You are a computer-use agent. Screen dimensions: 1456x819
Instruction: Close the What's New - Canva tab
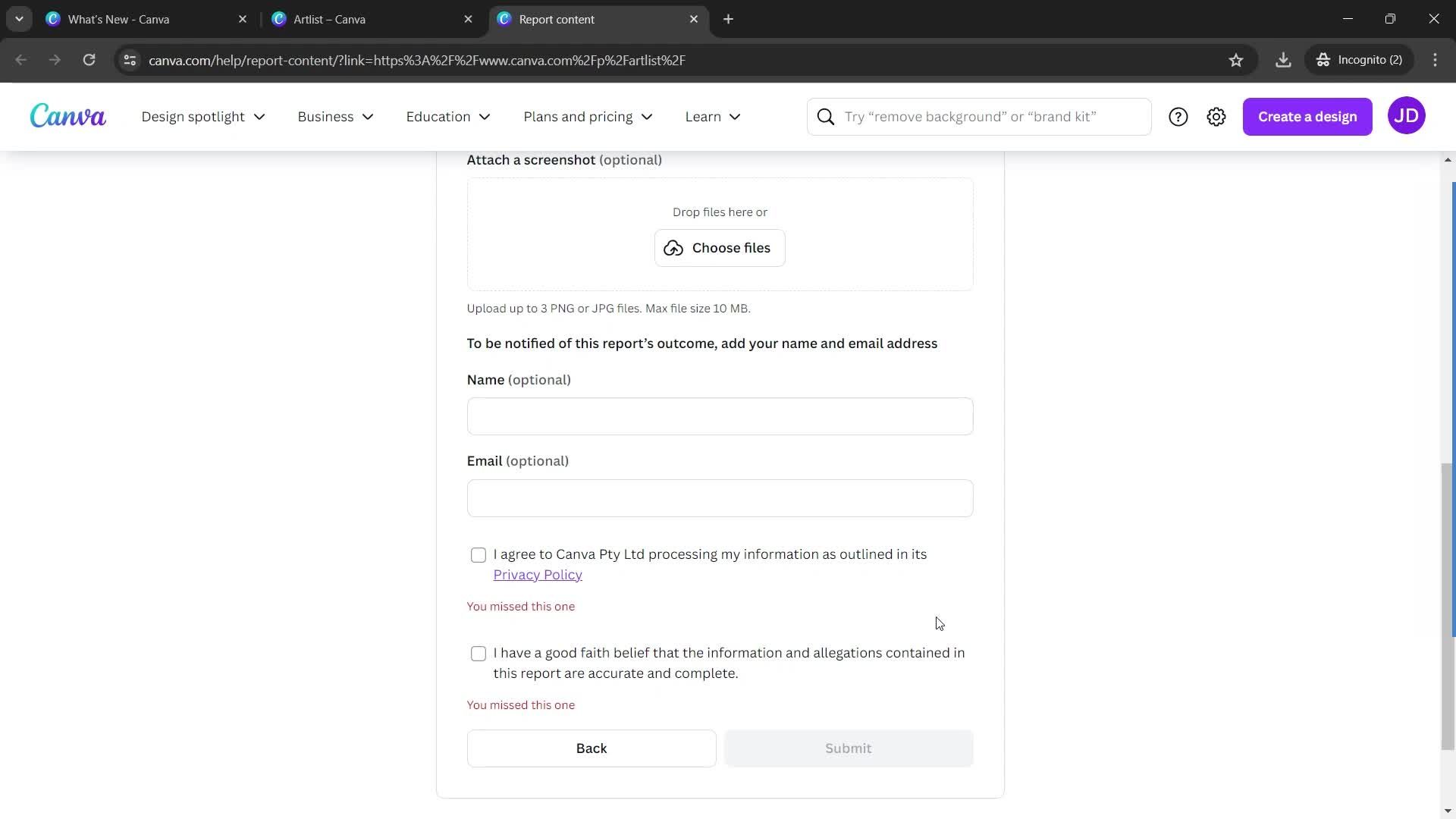pos(243,19)
